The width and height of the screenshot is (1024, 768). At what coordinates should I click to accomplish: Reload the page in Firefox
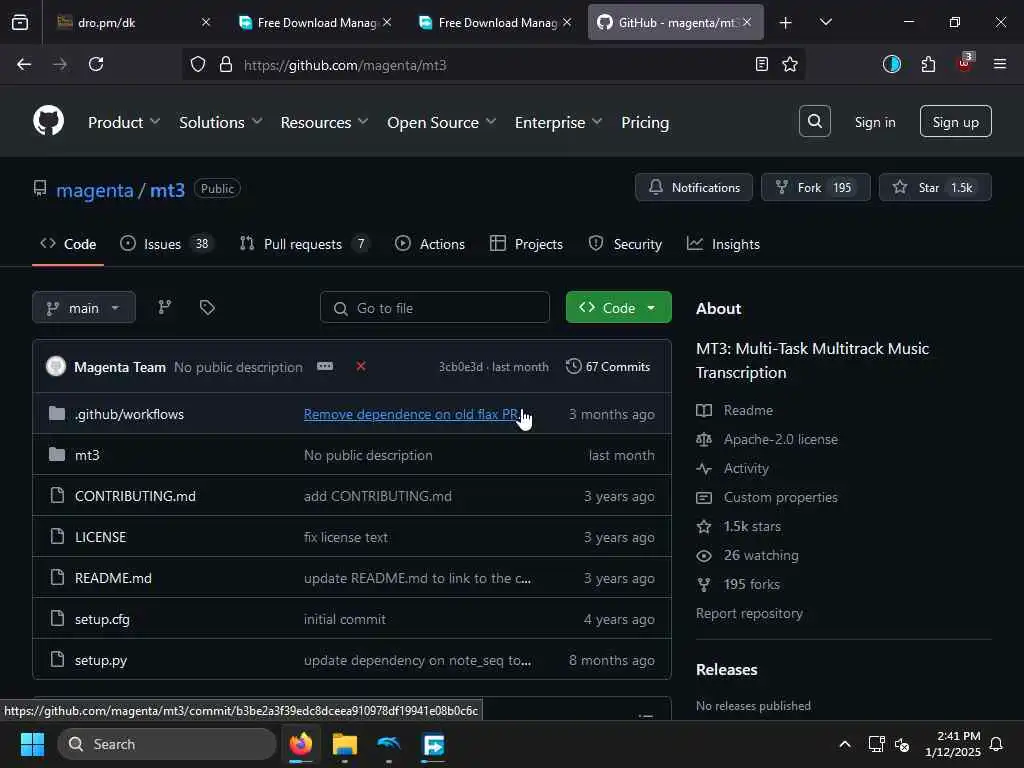pos(96,64)
